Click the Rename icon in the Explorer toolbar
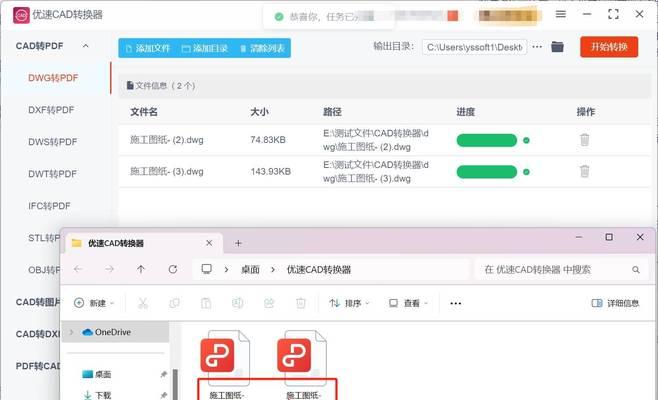 pyautogui.click(x=238, y=303)
